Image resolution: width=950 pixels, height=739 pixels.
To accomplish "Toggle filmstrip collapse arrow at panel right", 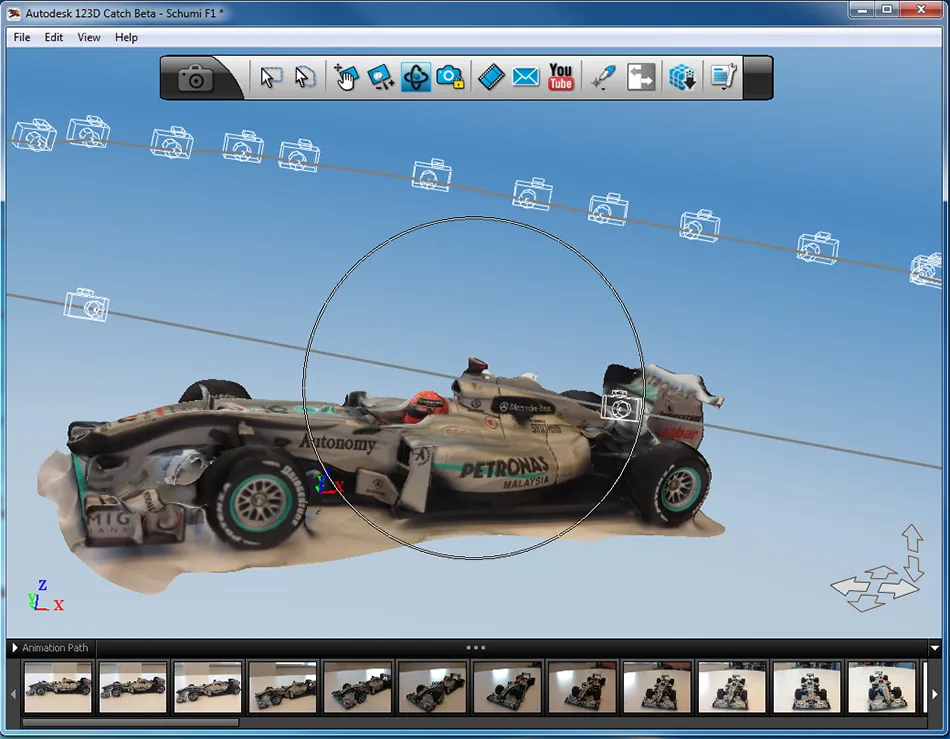I will [934, 648].
